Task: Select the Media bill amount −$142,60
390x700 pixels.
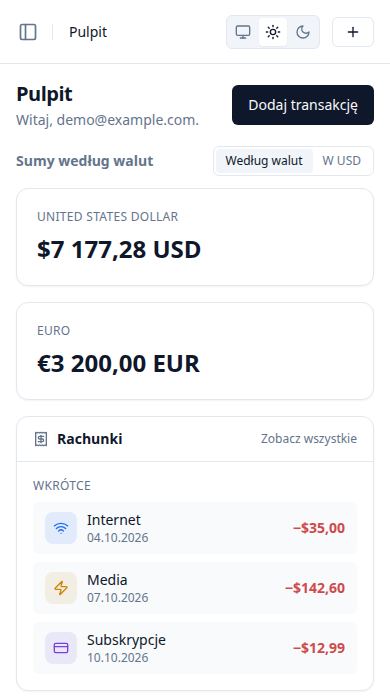Action: 315,588
